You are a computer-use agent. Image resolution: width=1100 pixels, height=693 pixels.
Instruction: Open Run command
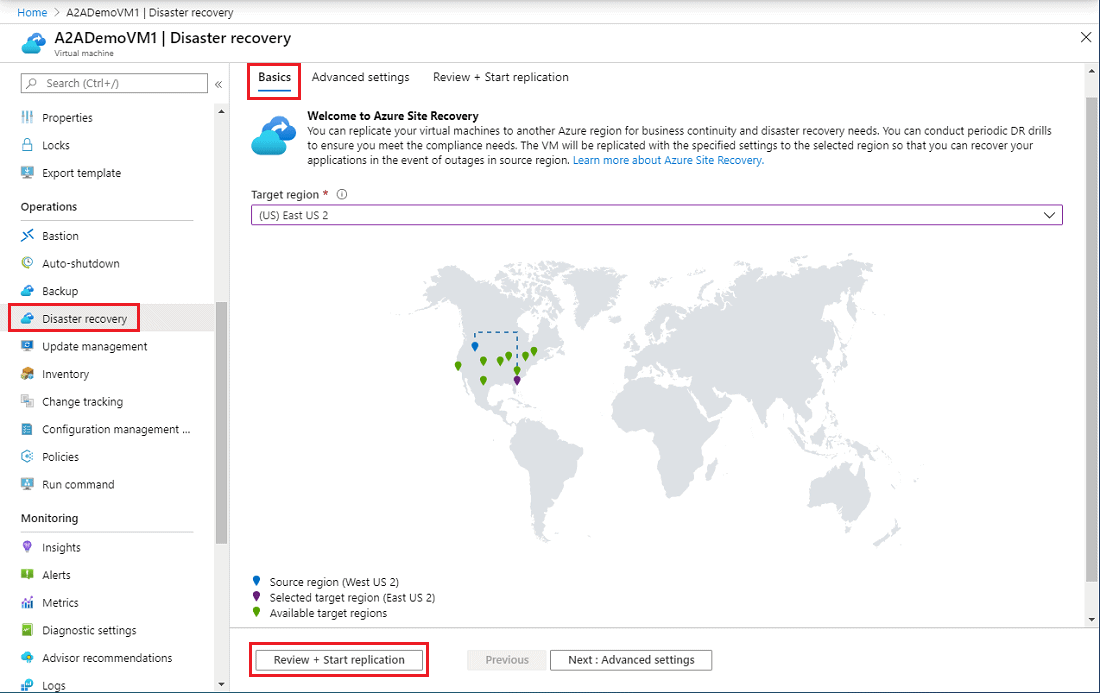pos(79,484)
